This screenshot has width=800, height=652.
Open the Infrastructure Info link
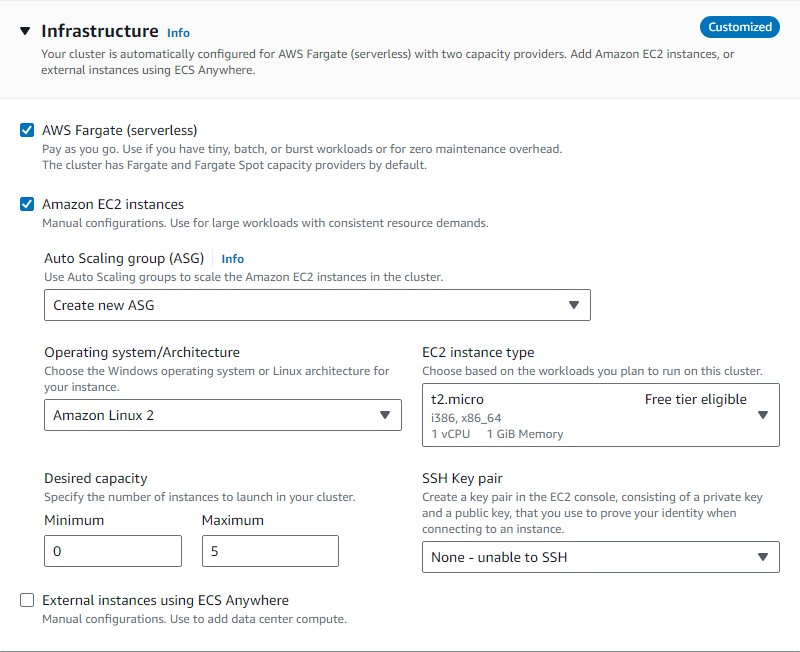177,32
